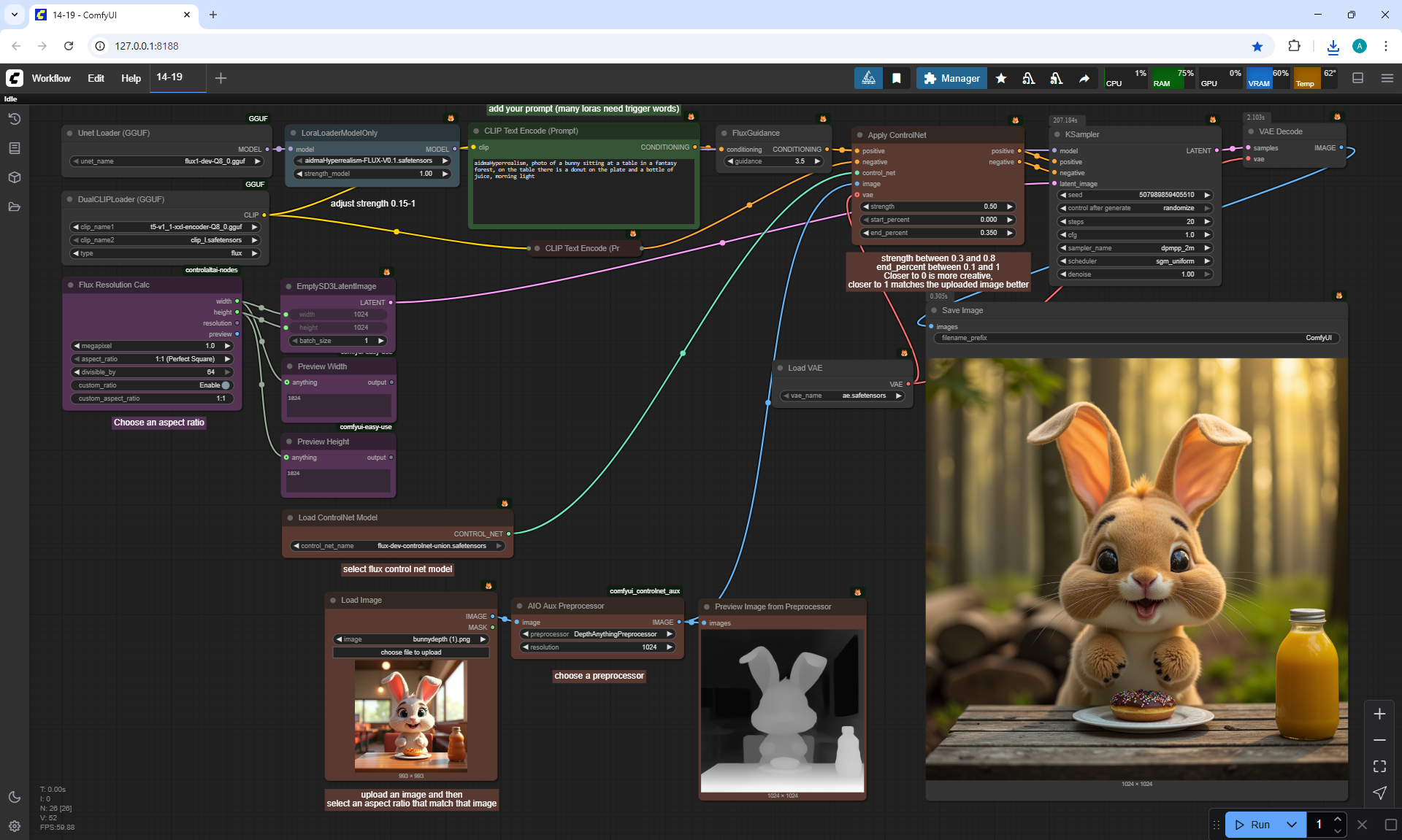Open the workflows folder sidebar icon
Image resolution: width=1402 pixels, height=840 pixels.
(x=15, y=207)
